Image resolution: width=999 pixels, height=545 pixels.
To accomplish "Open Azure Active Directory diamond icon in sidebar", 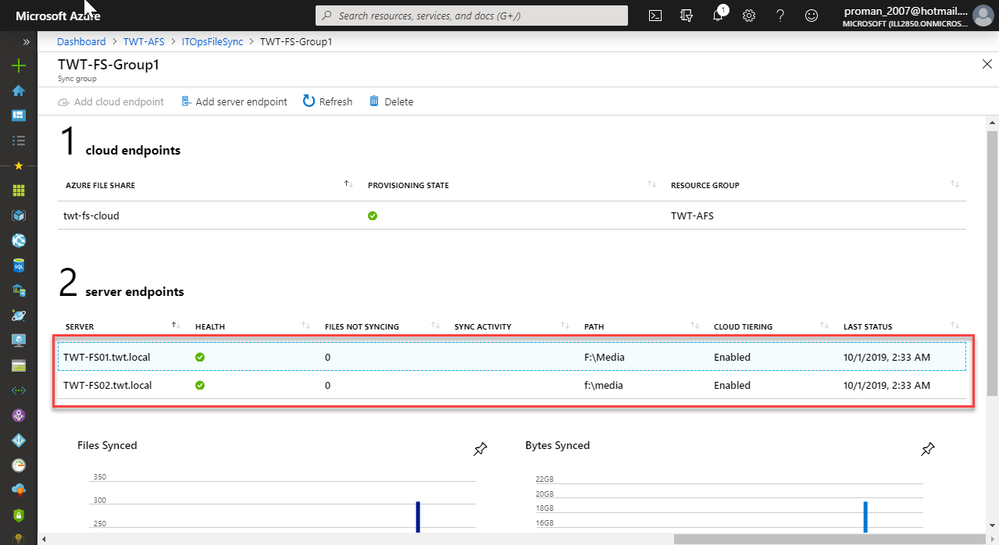I will 18,440.
